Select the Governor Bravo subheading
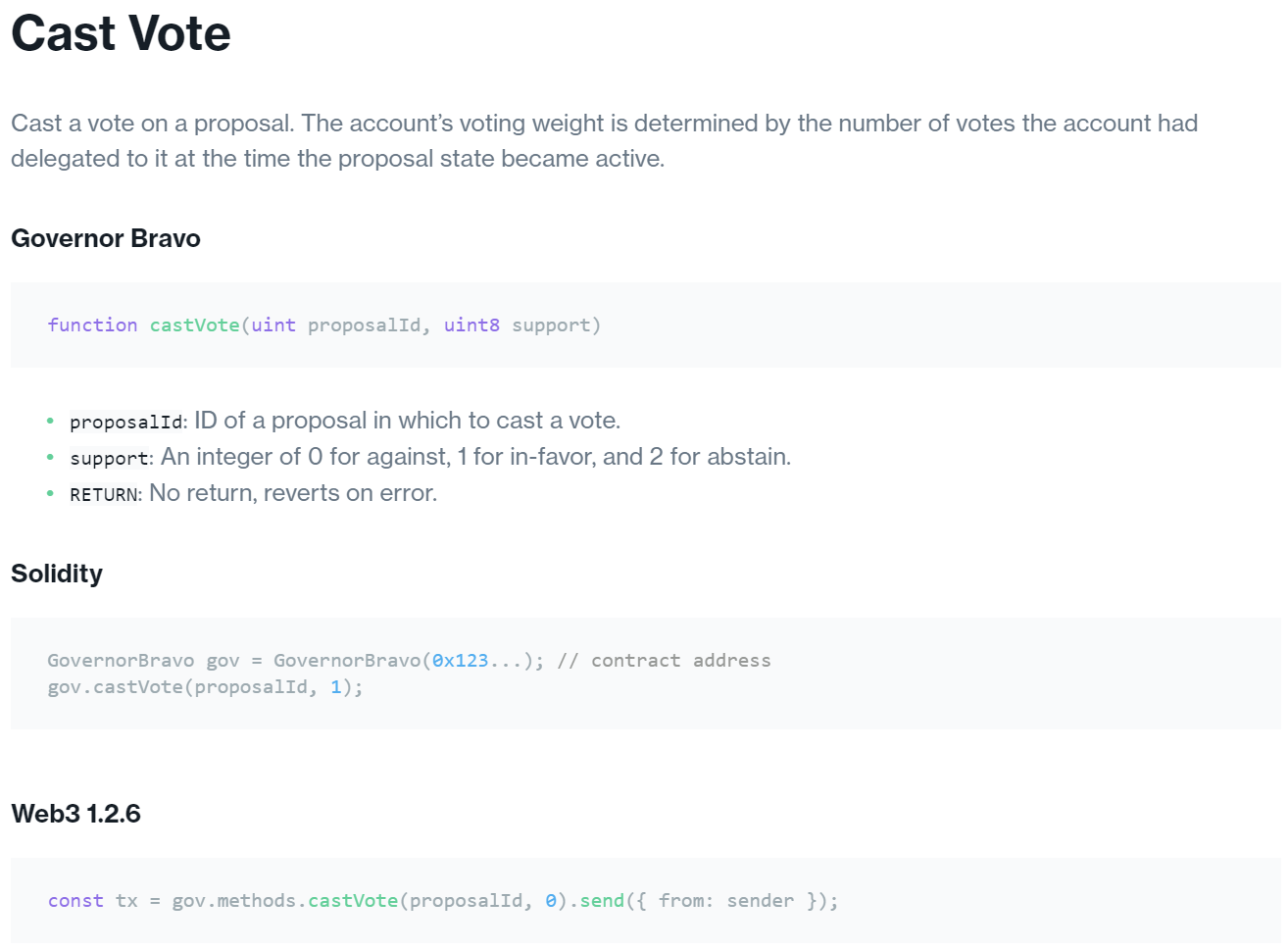The image size is (1288, 949). (106, 238)
